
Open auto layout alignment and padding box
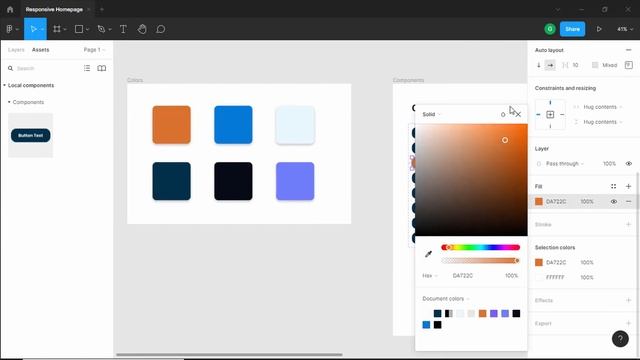(629, 65)
